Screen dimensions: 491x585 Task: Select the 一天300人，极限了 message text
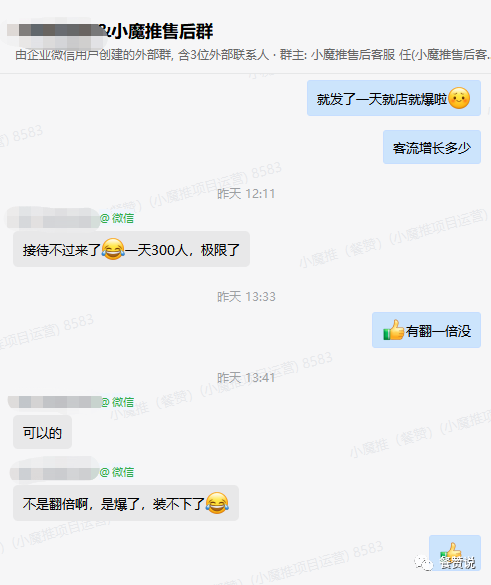pyautogui.click(x=183, y=250)
